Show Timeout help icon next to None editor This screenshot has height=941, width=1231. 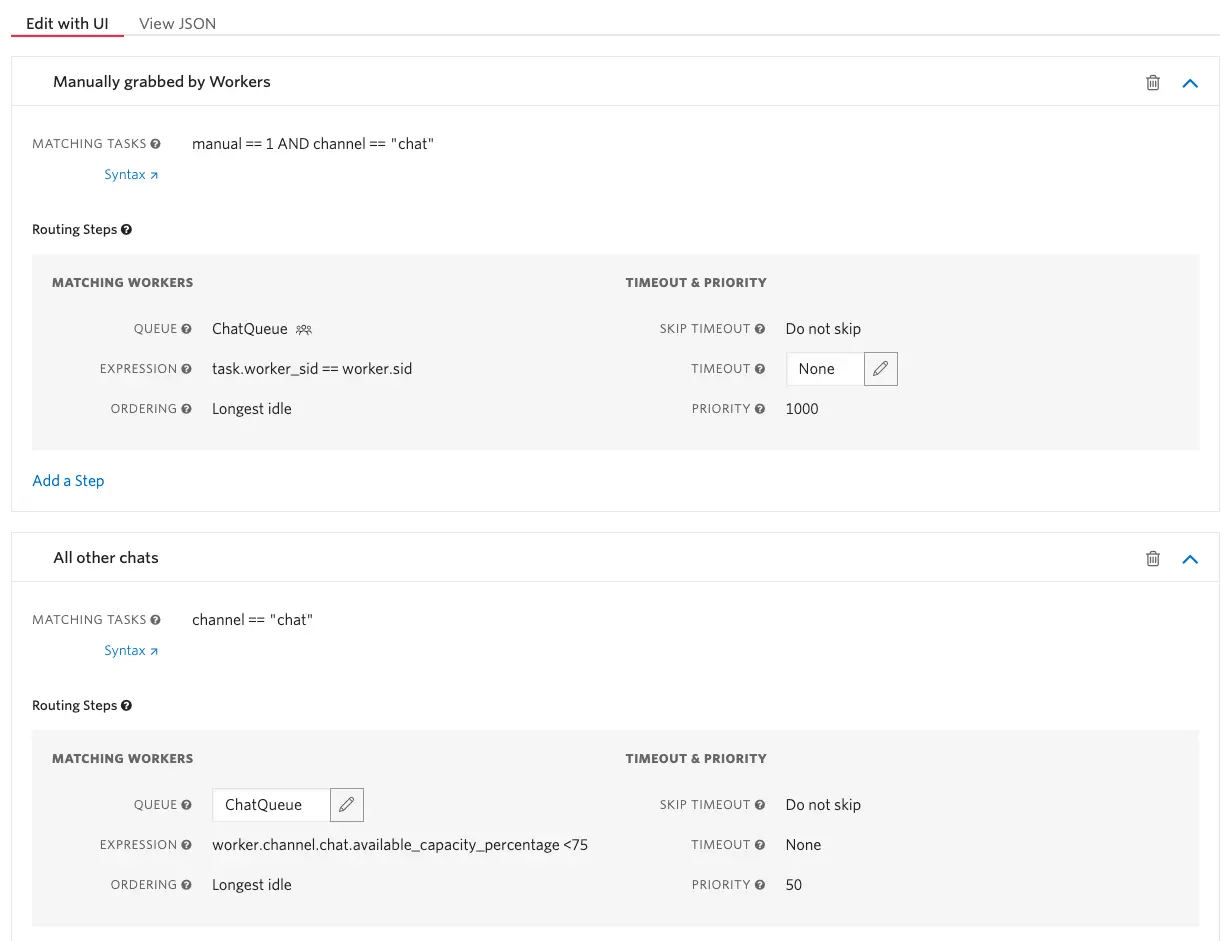coord(760,369)
